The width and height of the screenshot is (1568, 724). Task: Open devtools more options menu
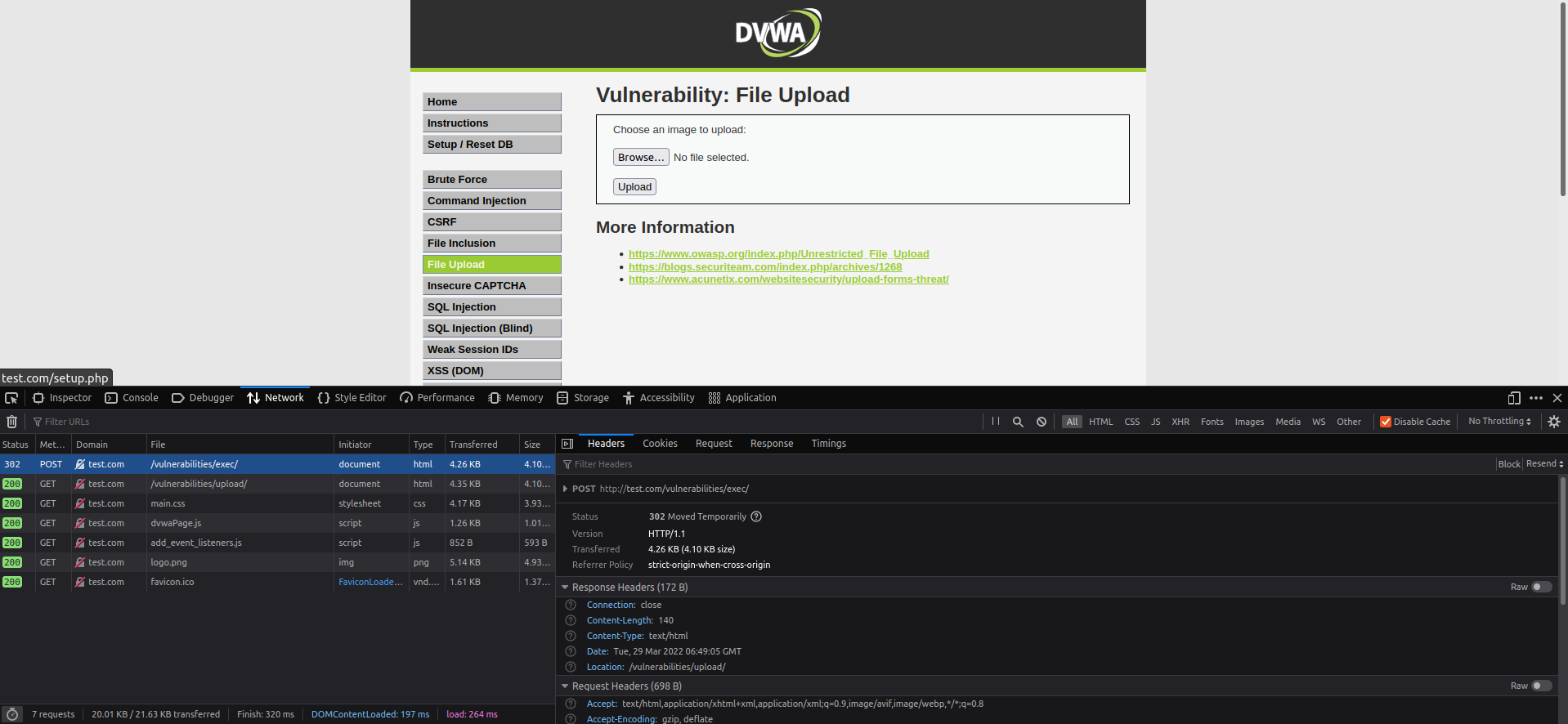[1536, 398]
